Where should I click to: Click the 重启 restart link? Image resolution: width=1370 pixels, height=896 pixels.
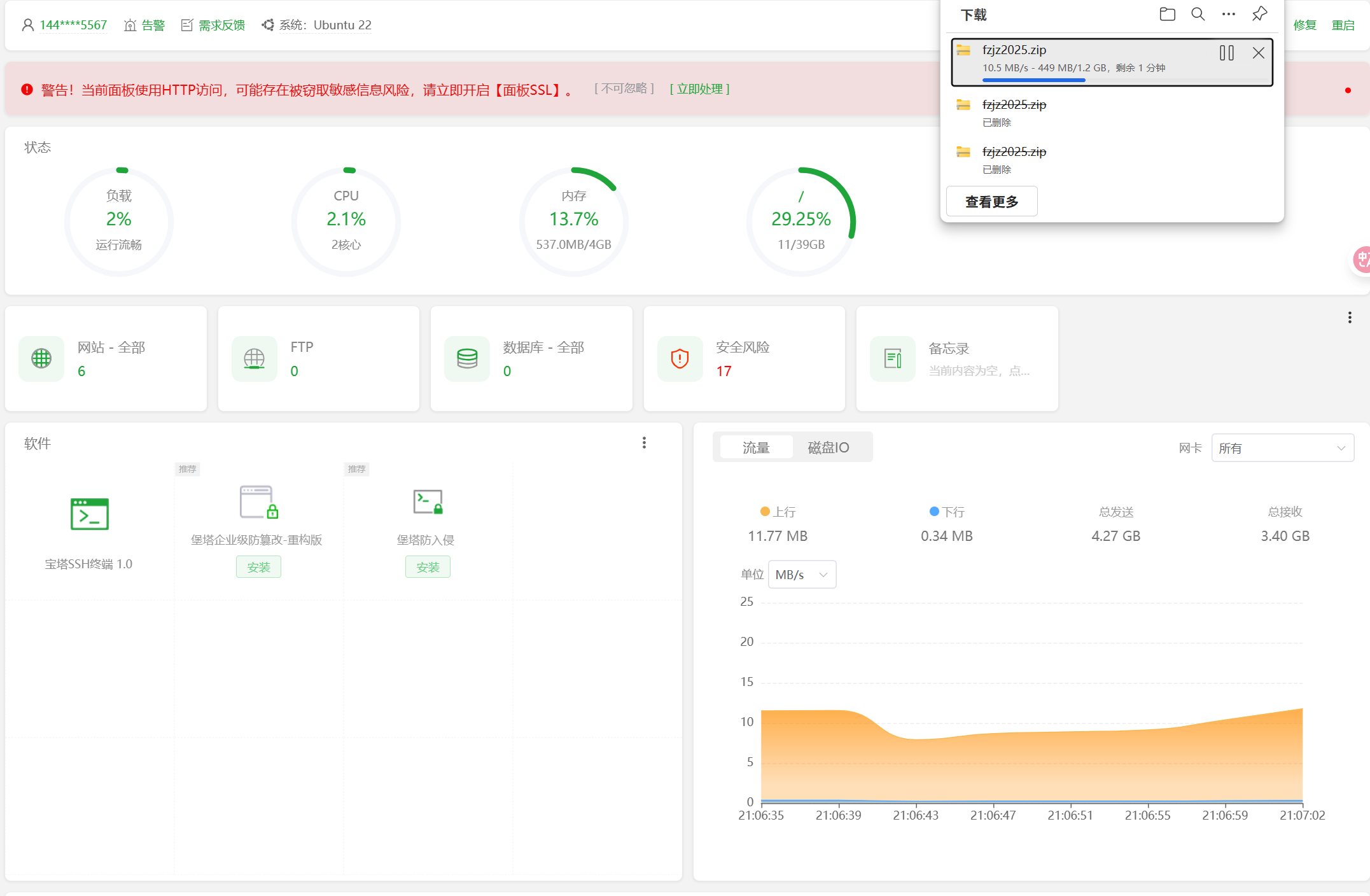click(1343, 25)
